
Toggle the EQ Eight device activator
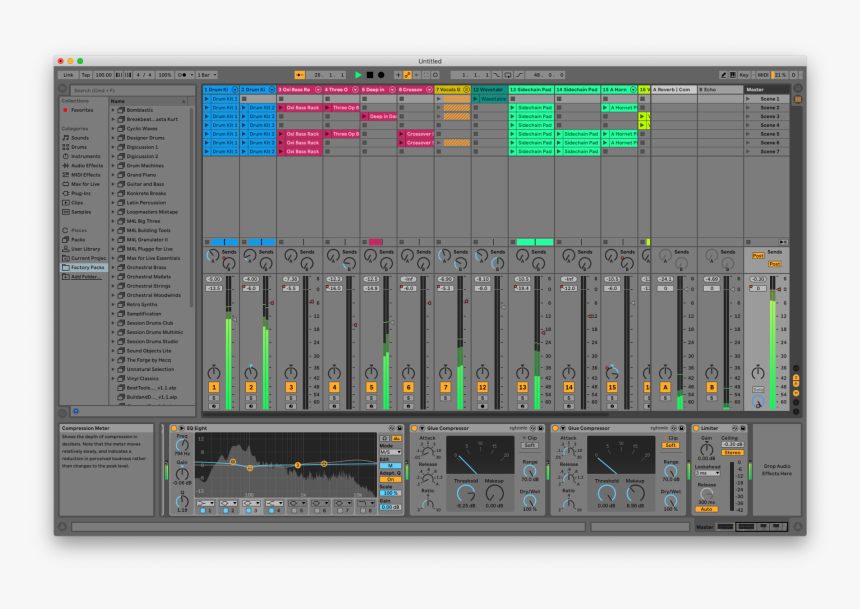[x=174, y=428]
